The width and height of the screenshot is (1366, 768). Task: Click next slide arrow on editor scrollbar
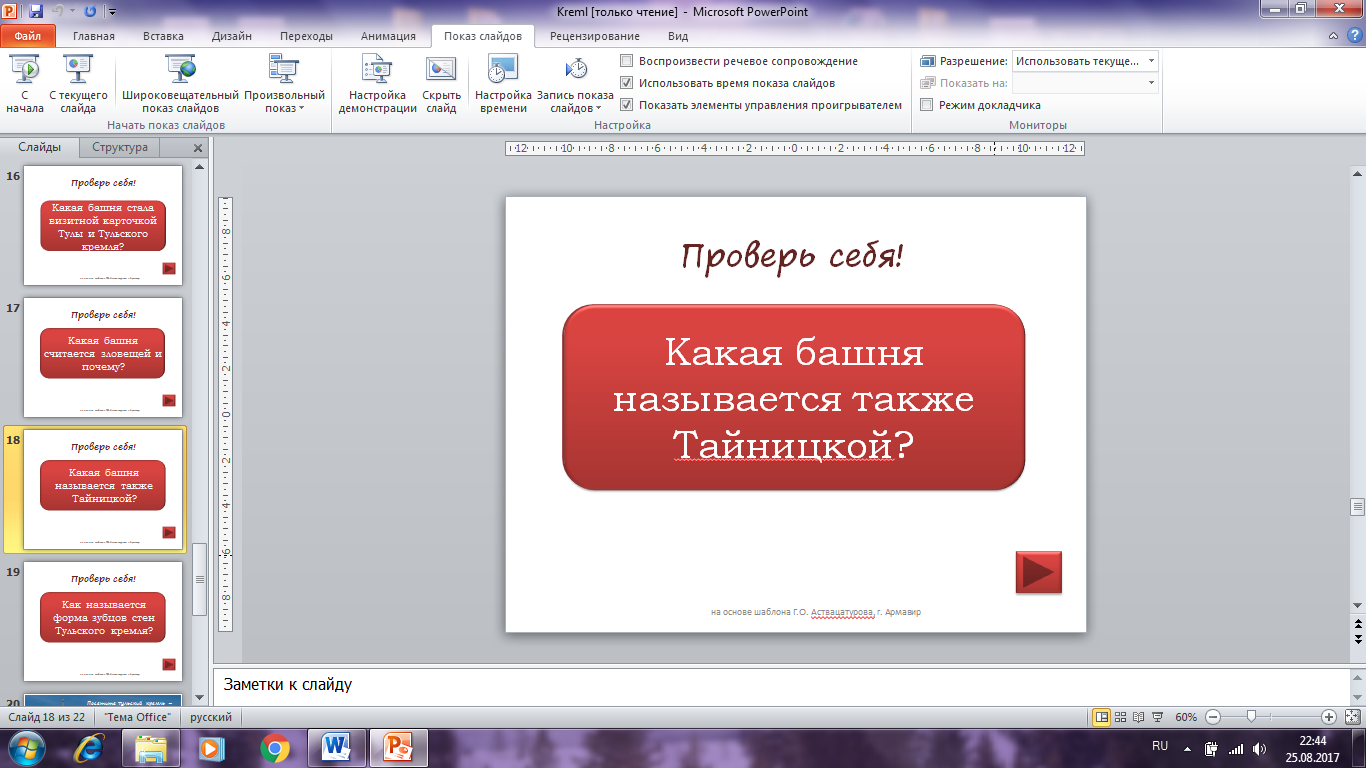tap(1357, 638)
